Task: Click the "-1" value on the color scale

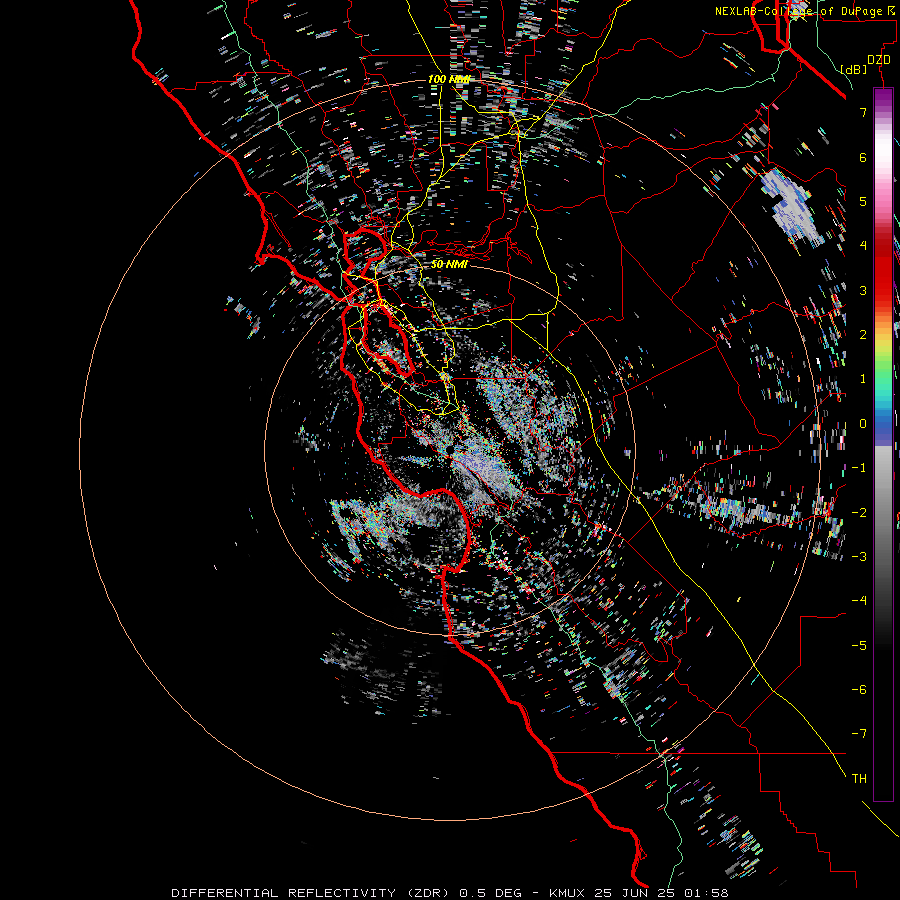Action: [859, 468]
